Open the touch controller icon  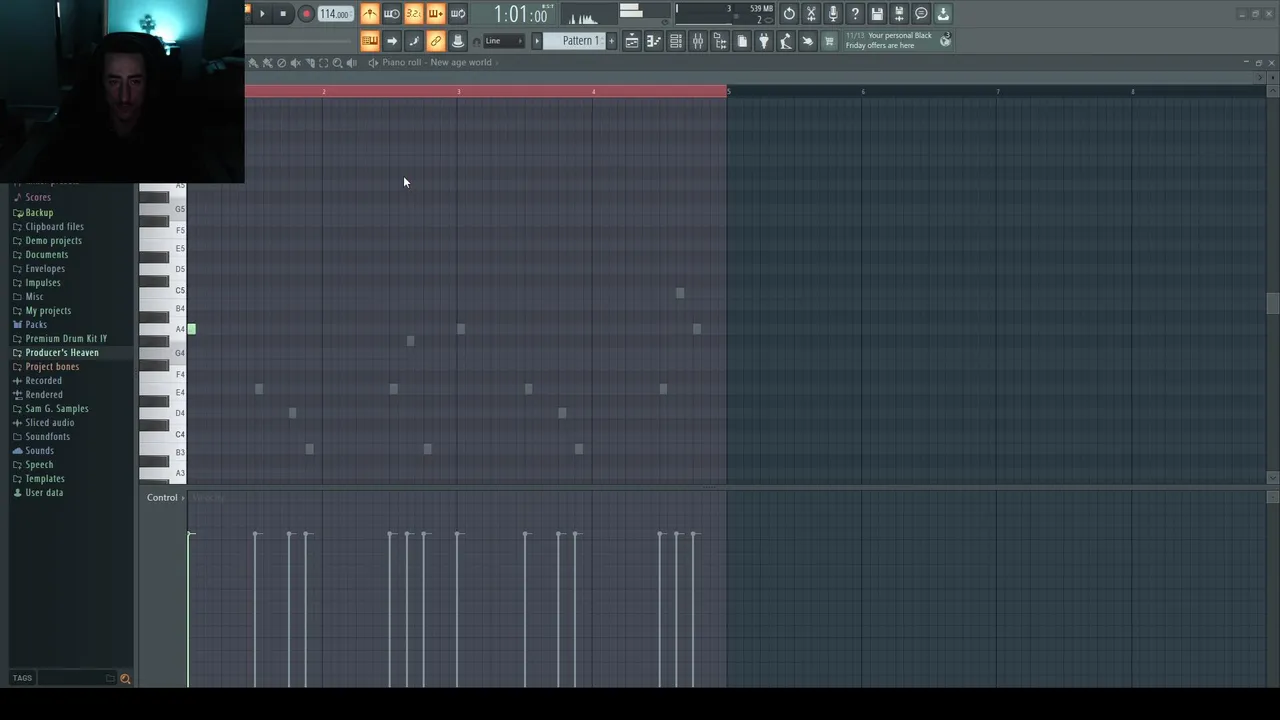click(807, 41)
